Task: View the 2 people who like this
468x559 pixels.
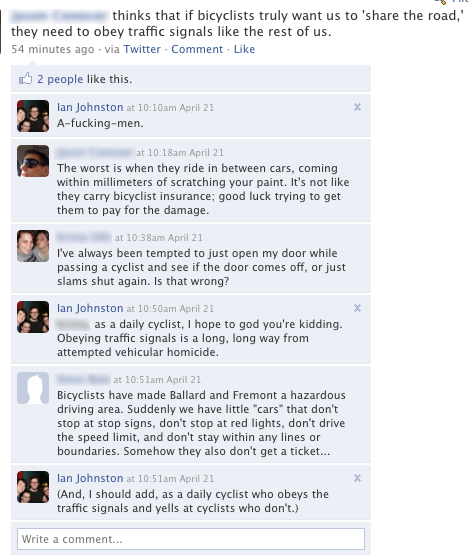Action: pos(60,79)
